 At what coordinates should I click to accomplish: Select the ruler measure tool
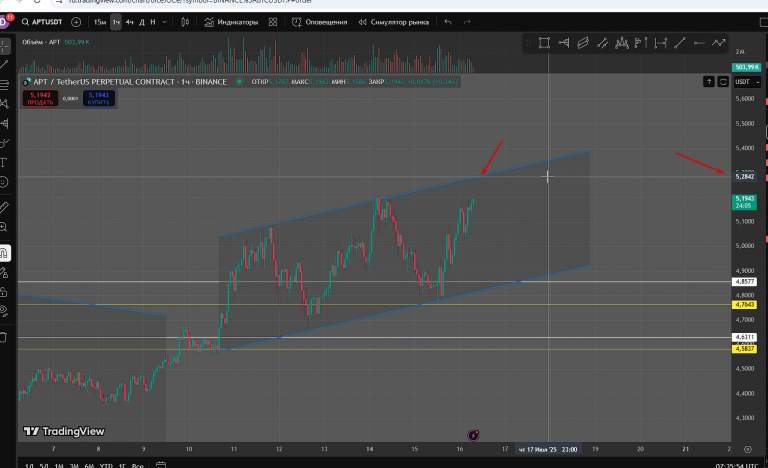pyautogui.click(x=4, y=208)
